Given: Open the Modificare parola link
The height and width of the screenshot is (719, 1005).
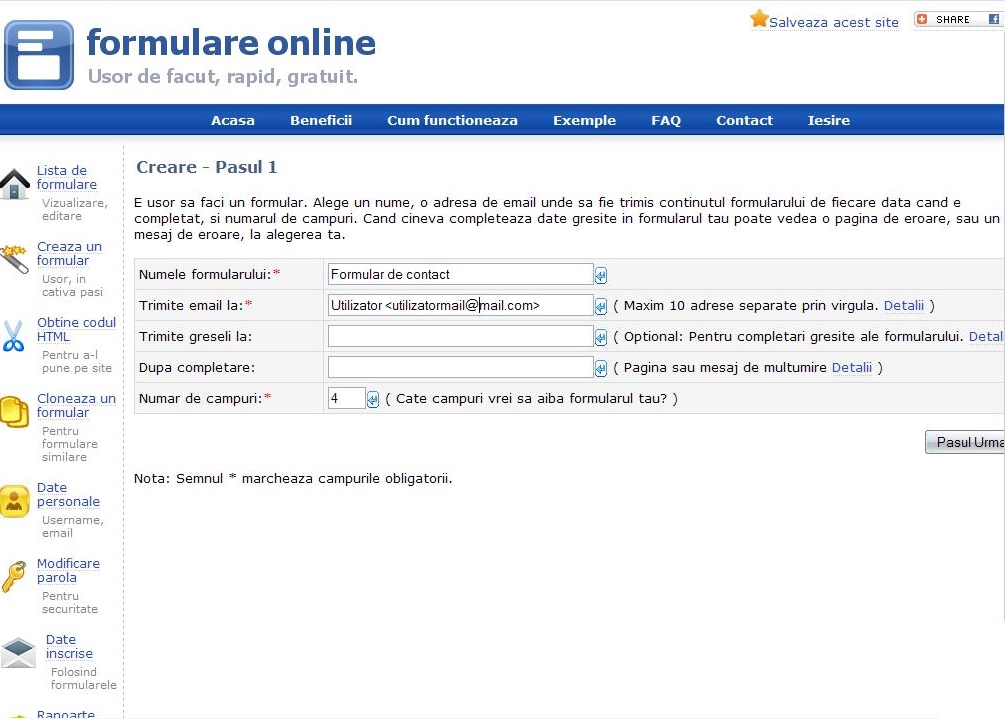Looking at the screenshot, I should click(x=68, y=570).
